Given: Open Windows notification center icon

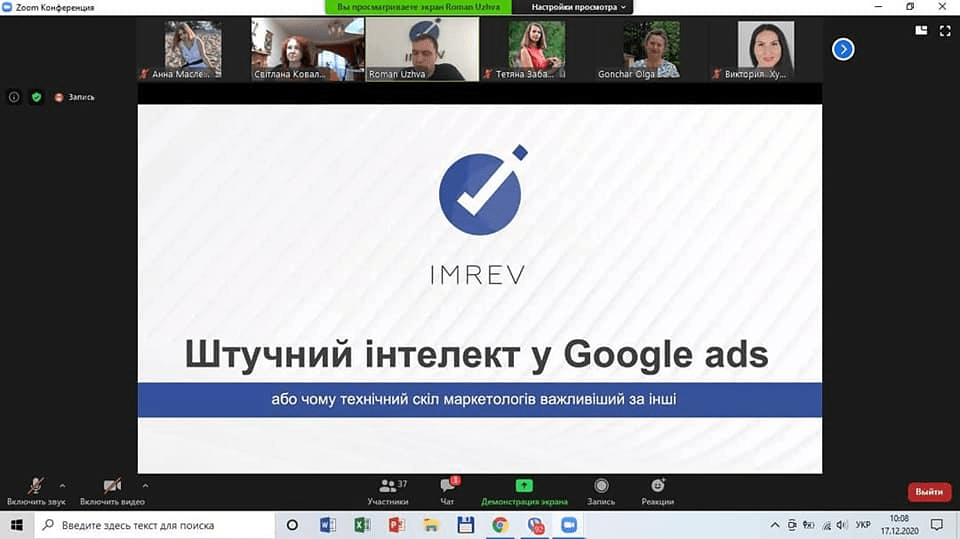Looking at the screenshot, I should tap(937, 525).
